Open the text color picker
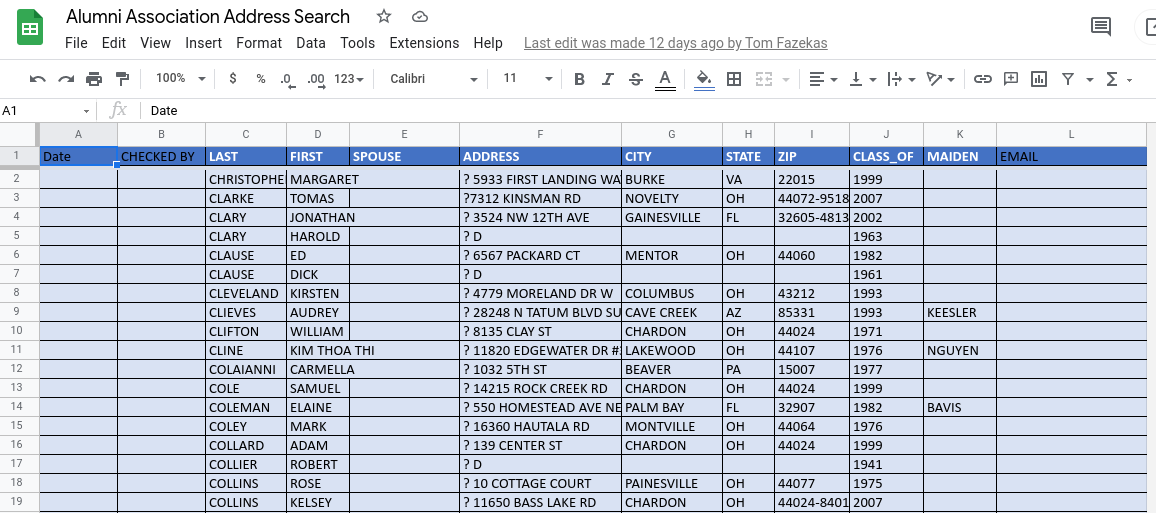This screenshot has height=513, width=1156. pos(665,79)
